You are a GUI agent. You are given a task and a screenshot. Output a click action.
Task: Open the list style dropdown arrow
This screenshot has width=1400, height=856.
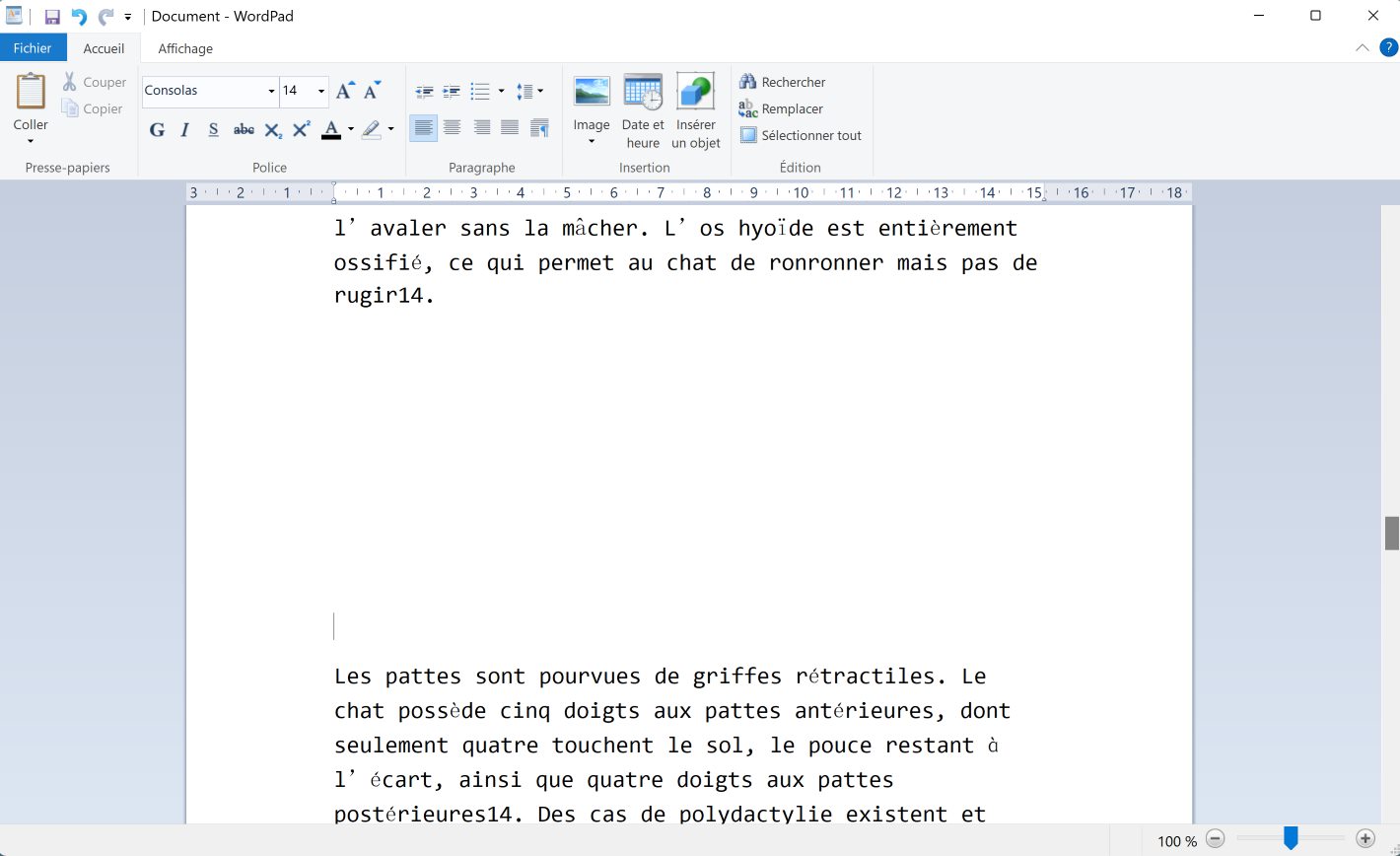pyautogui.click(x=501, y=92)
